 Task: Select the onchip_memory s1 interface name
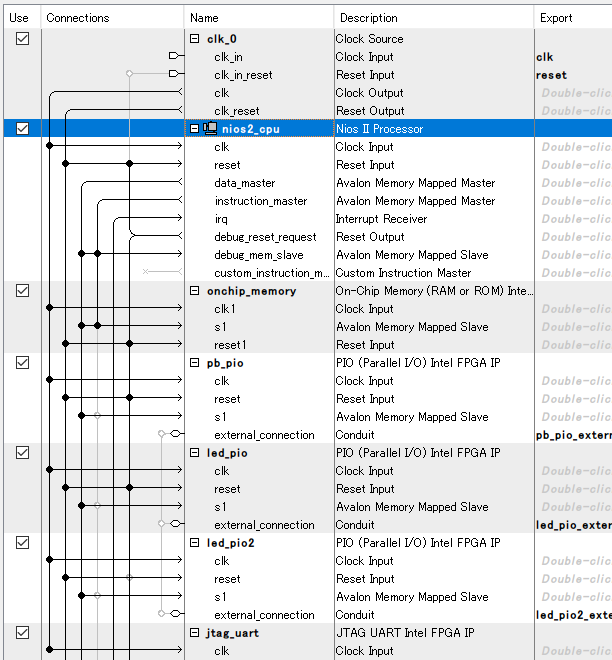220,327
